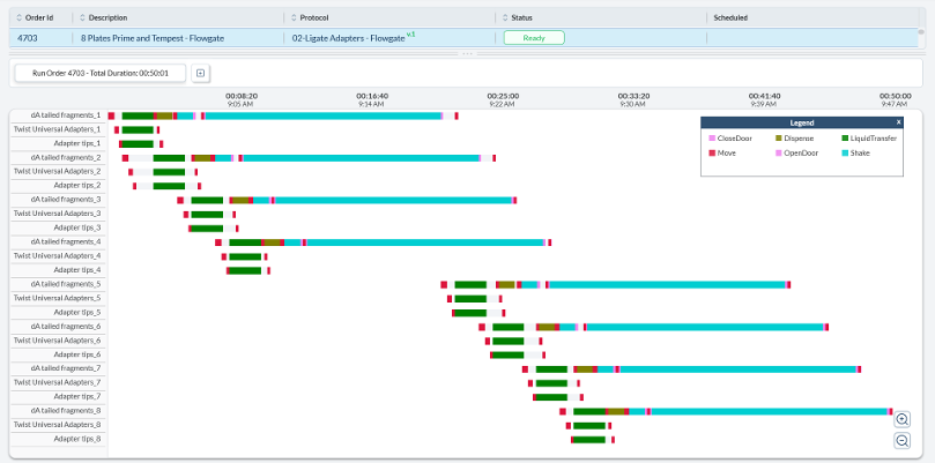The height and width of the screenshot is (463, 936).
Task: Sort by Order Id column arrows
Action: click(20, 18)
